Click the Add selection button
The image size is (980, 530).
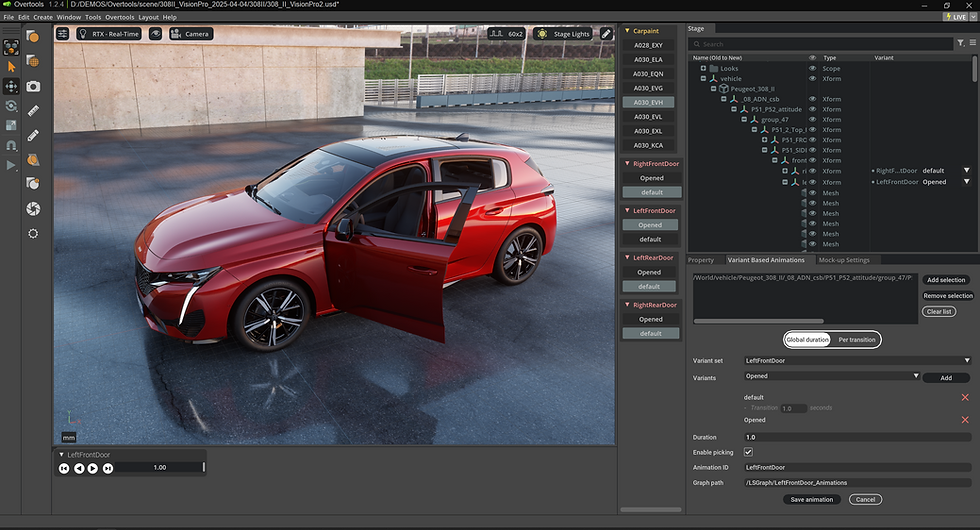pyautogui.click(x=946, y=280)
